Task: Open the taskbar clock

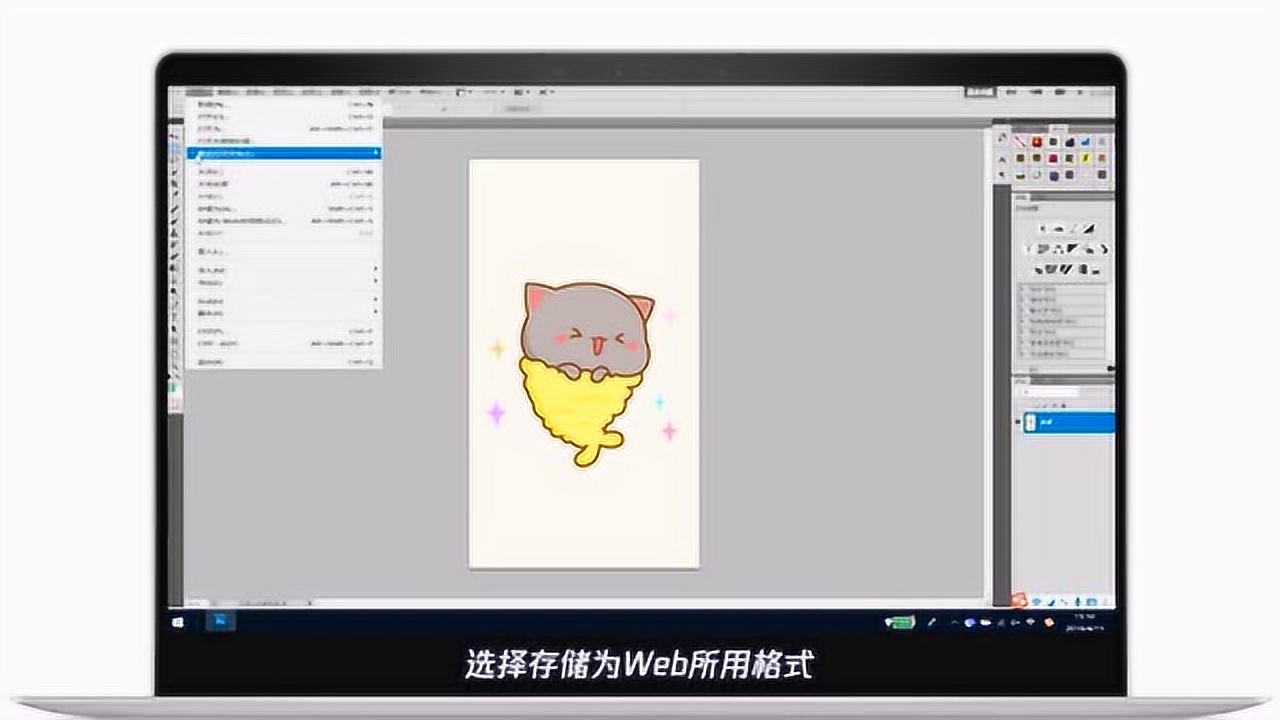Action: pos(1085,622)
